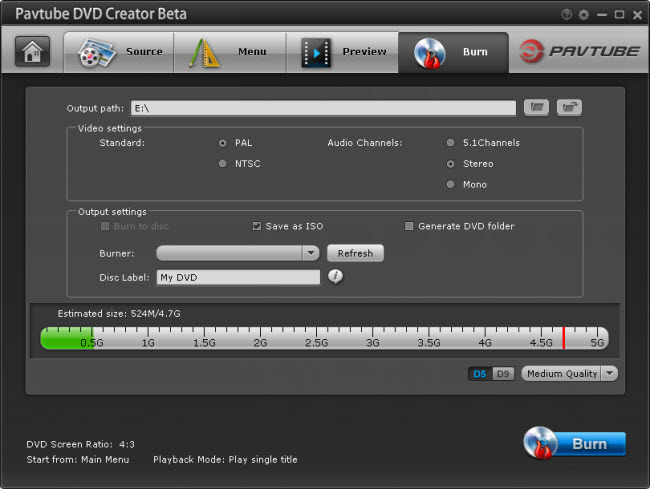
Task: Click the red capacity limit marker
Action: [564, 338]
